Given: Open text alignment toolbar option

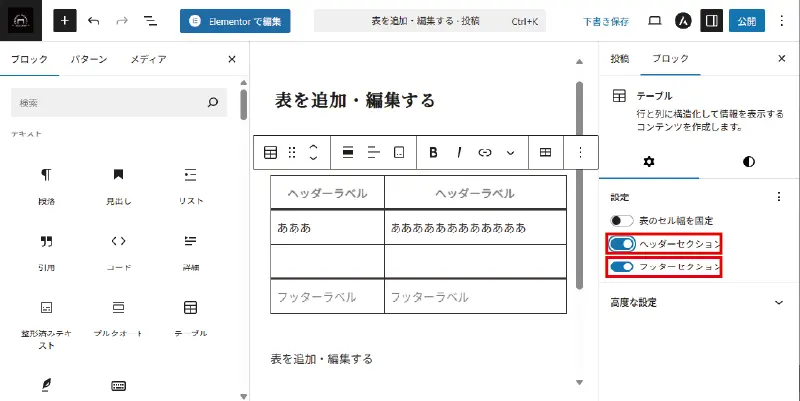Looking at the screenshot, I should click(x=373, y=152).
